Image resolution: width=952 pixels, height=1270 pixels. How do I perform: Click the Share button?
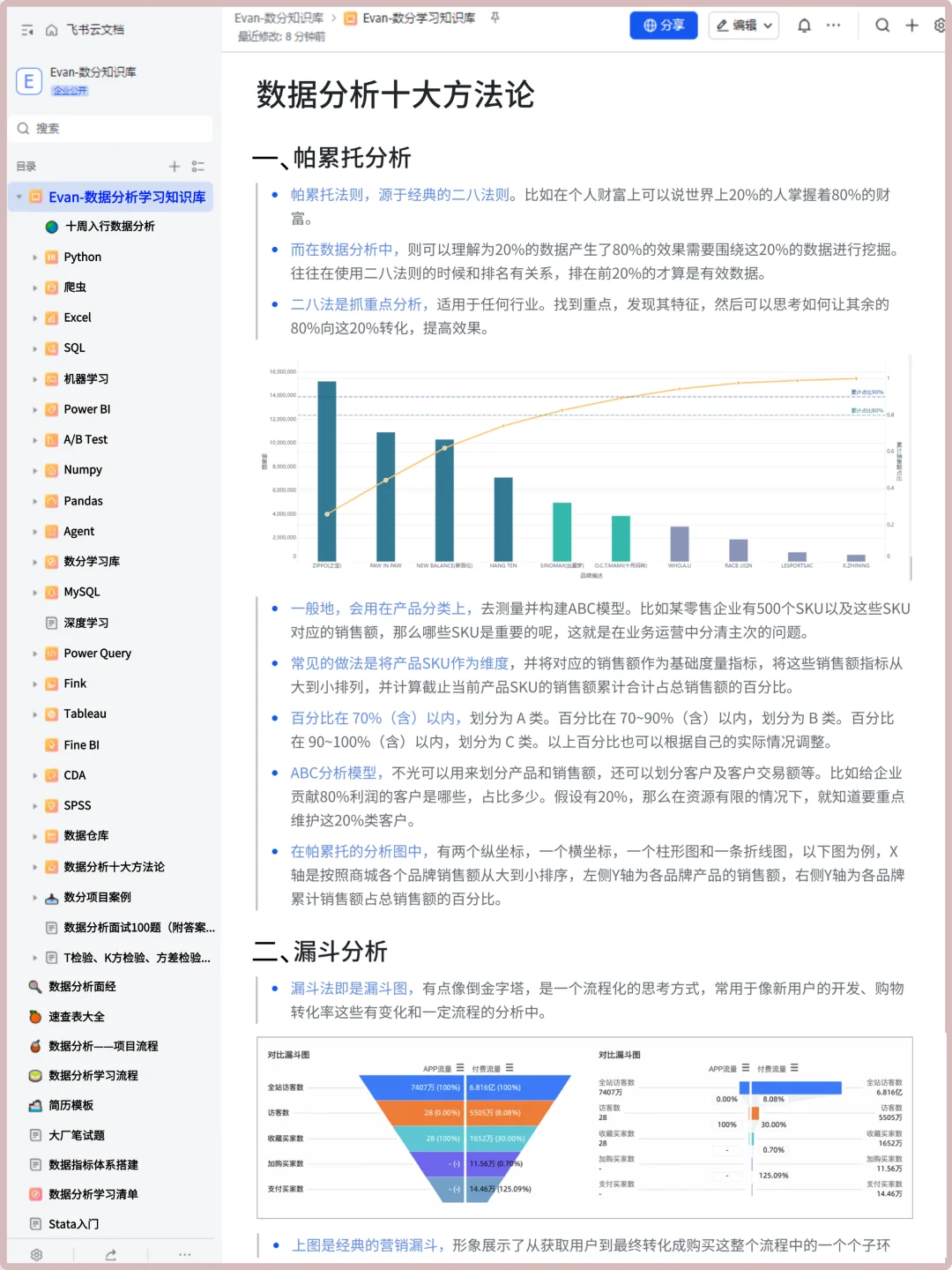664,26
